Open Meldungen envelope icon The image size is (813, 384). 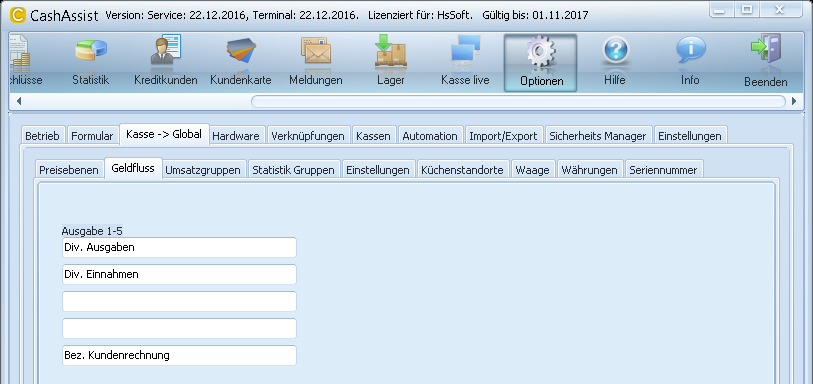pos(316,51)
